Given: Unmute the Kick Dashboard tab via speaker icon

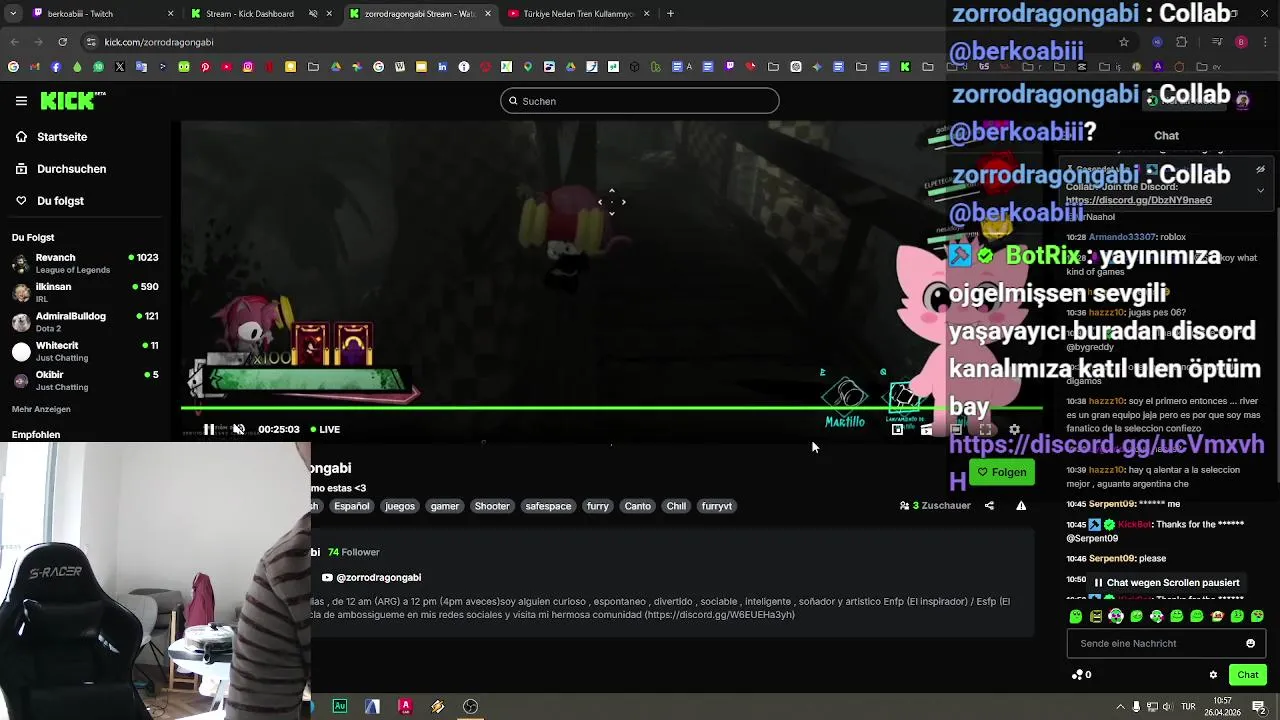Looking at the screenshot, I should coord(313,14).
